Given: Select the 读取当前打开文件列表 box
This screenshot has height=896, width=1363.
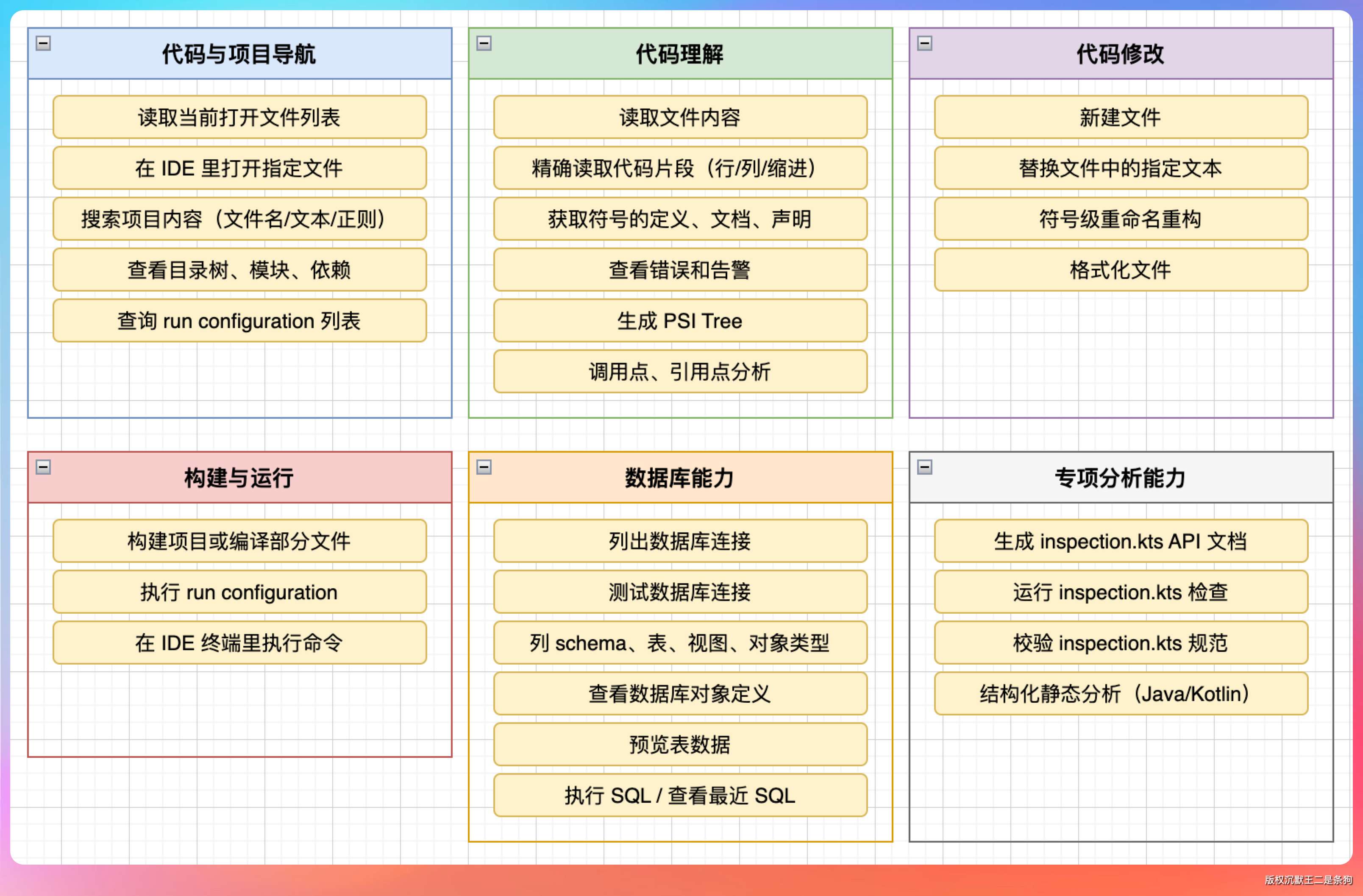Looking at the screenshot, I should point(239,117).
